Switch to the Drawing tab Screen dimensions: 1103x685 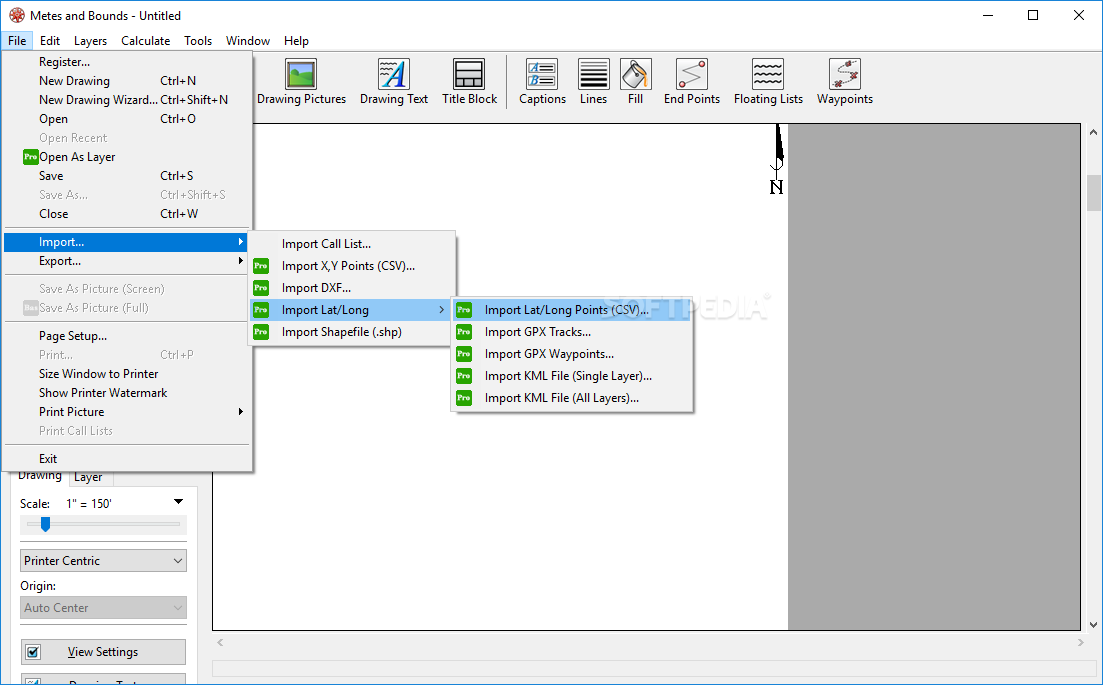(39, 476)
